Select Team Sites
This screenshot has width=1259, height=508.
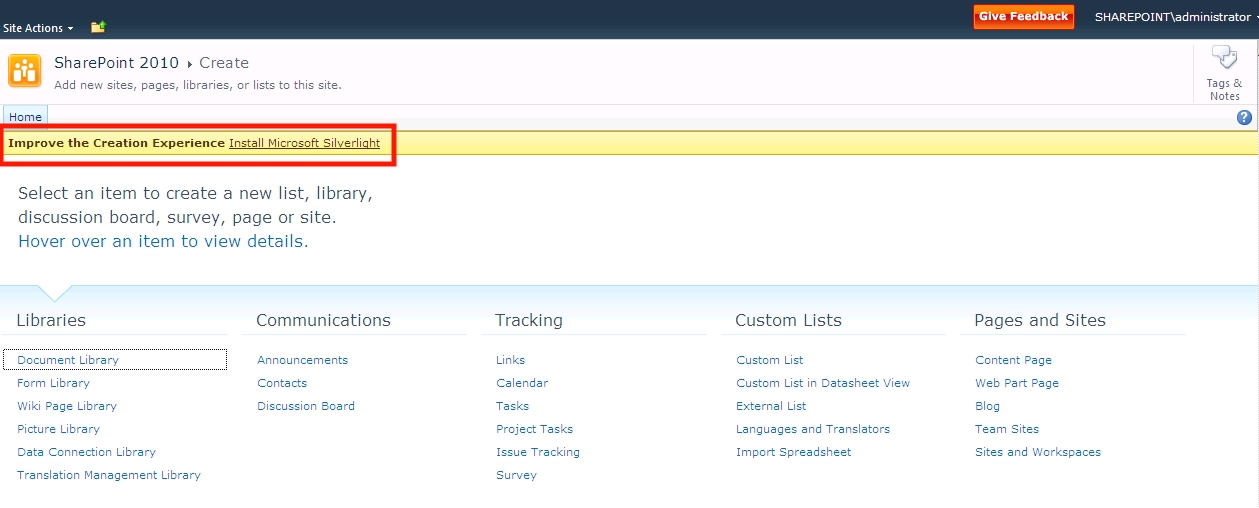coord(1007,429)
